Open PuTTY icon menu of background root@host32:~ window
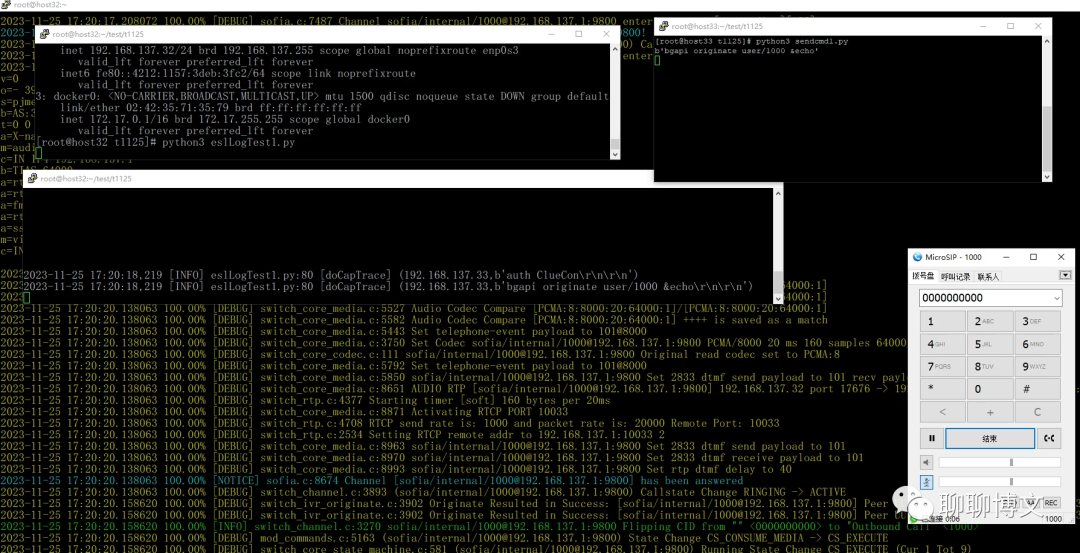Viewport: 1080px width, 553px height. [6, 5]
